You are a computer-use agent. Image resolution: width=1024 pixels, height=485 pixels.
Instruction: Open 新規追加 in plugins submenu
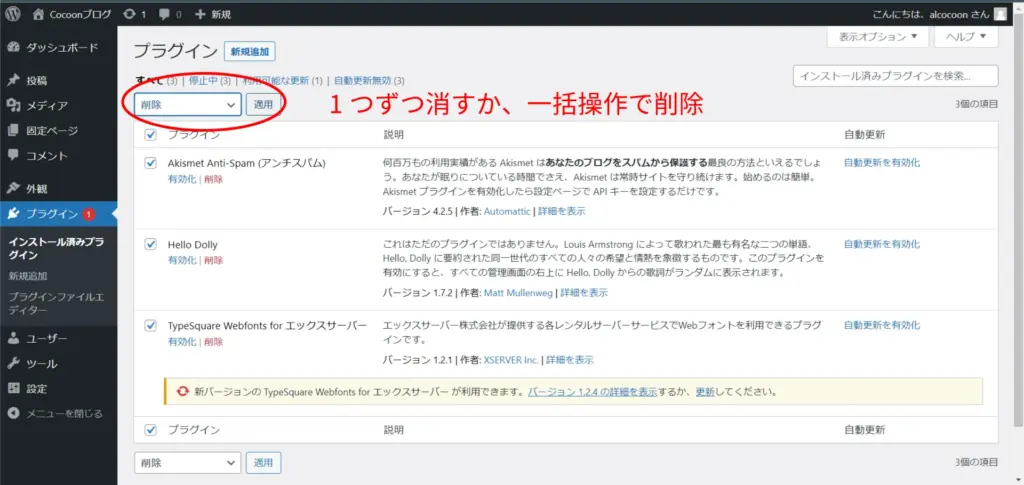(27, 276)
